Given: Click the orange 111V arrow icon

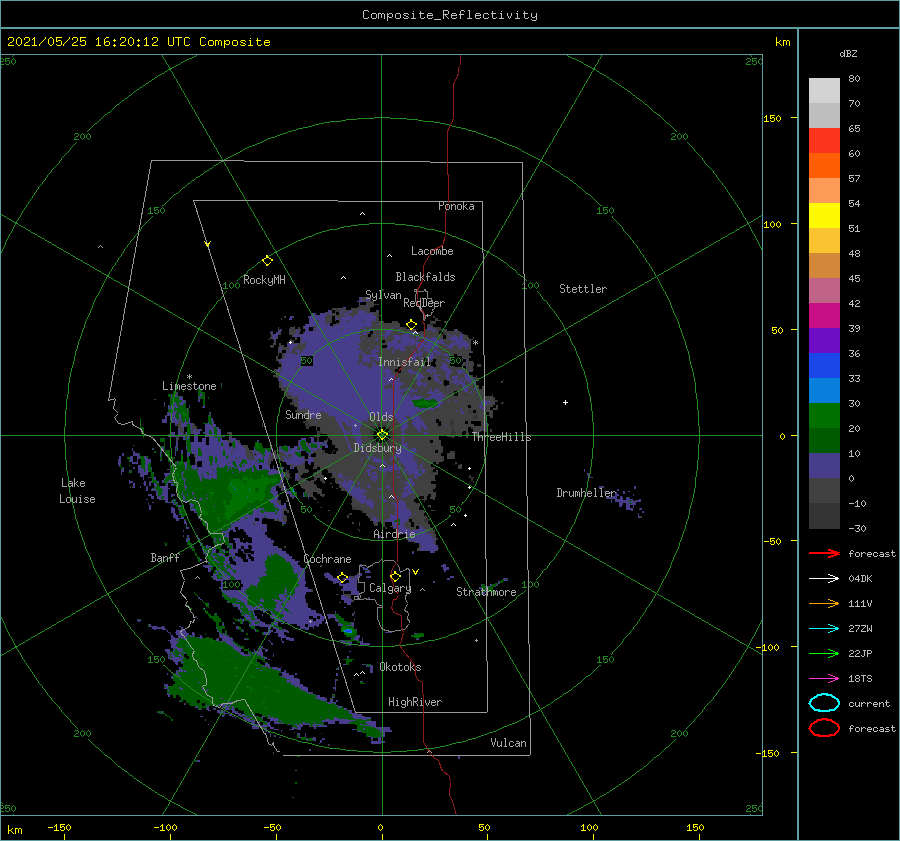Looking at the screenshot, I should (x=824, y=603).
